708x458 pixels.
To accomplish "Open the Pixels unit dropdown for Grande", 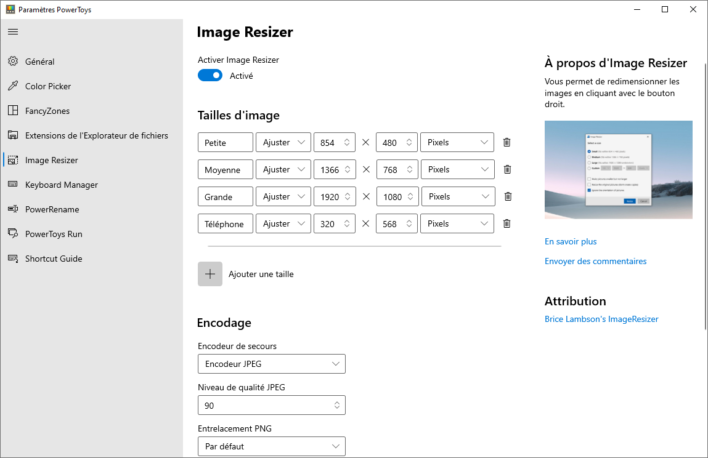I will [458, 196].
